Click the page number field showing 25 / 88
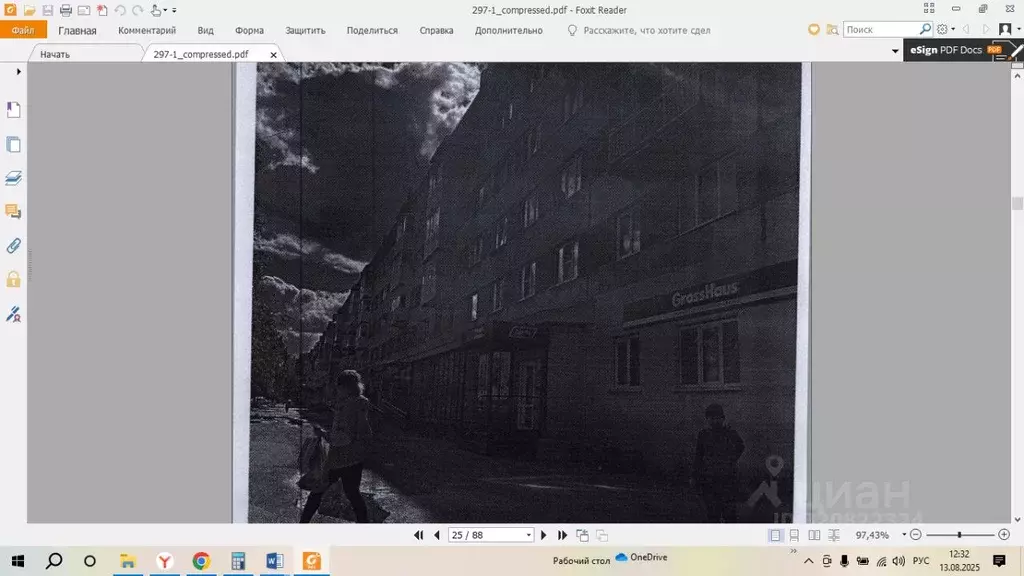The image size is (1024, 576). (486, 535)
